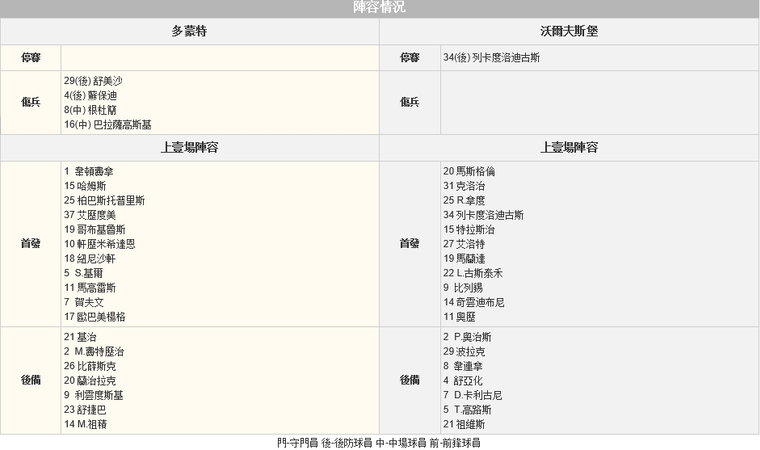Image resolution: width=760 pixels, height=450 pixels.
Task: Select substitute '7 D.卡利古尼'
Action: pyautogui.click(x=473, y=395)
